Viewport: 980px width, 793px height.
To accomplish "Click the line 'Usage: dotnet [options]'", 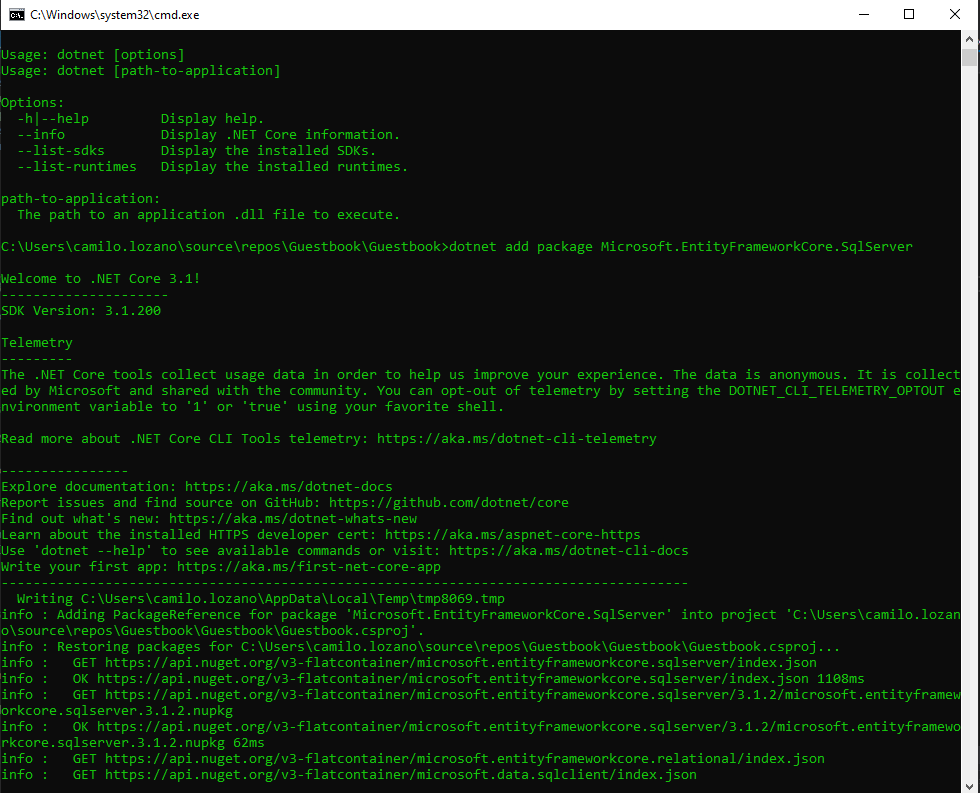I will pyautogui.click(x=93, y=55).
